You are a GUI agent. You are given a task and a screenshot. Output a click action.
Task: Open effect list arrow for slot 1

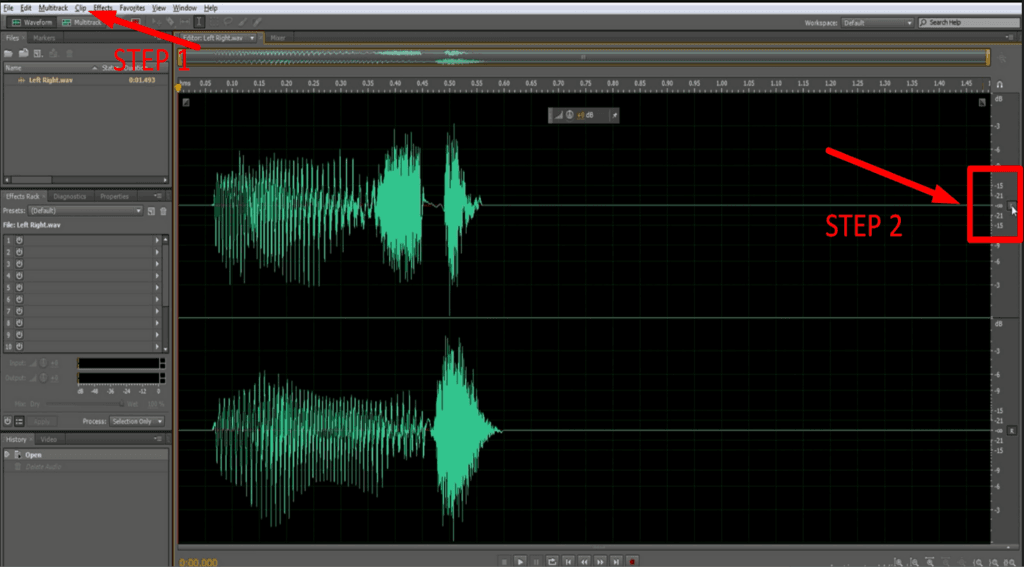157,240
